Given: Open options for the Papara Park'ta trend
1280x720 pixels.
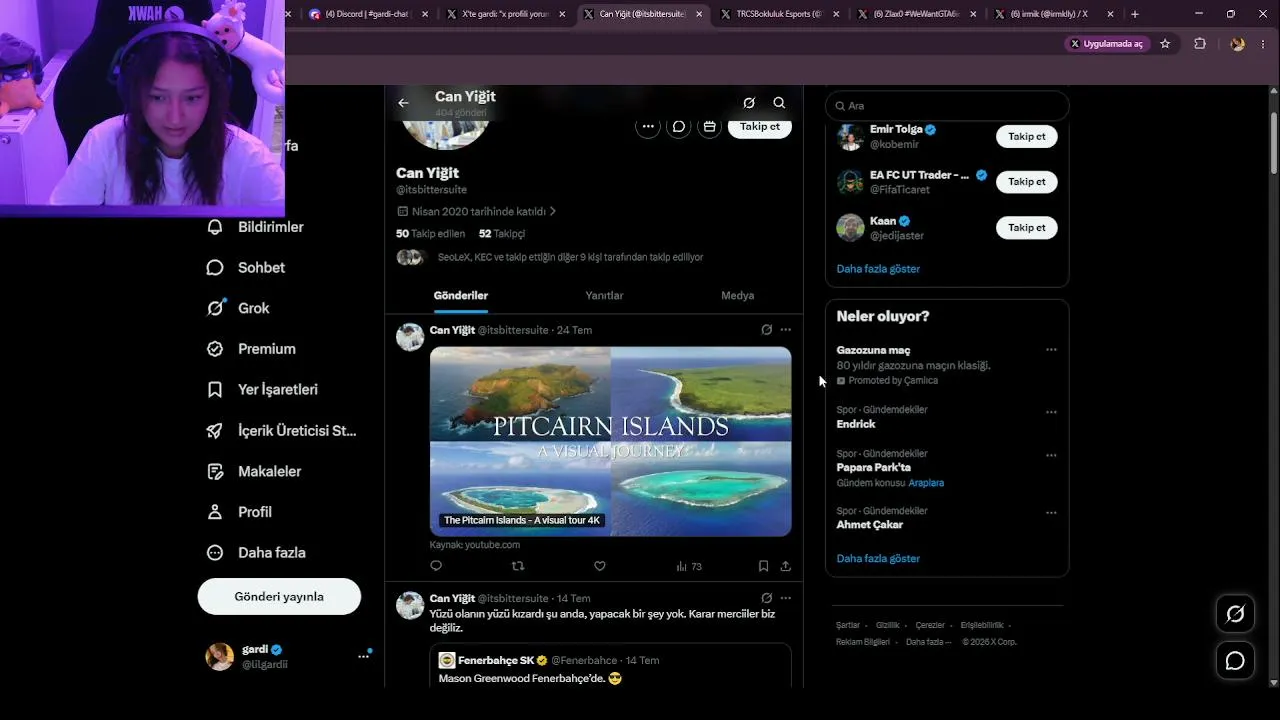Looking at the screenshot, I should pyautogui.click(x=1051, y=455).
